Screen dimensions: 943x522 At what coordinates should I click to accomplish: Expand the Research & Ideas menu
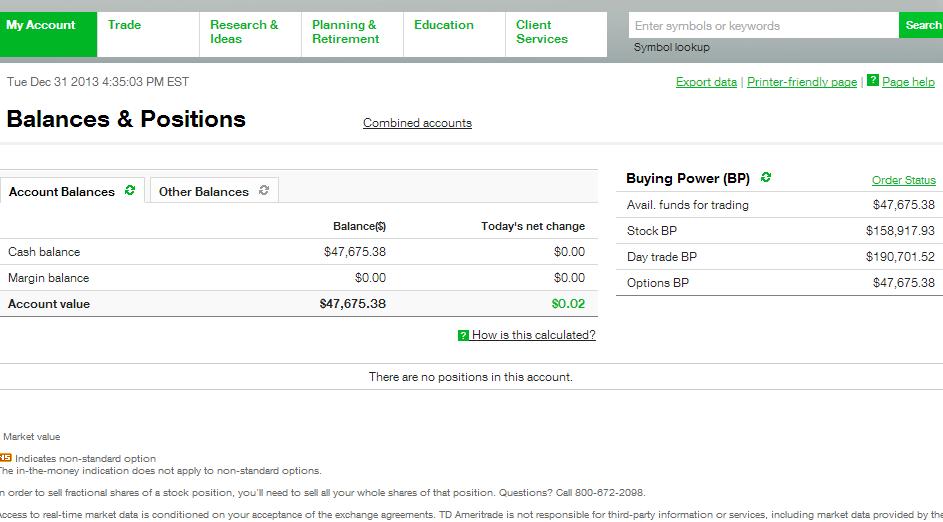point(244,32)
